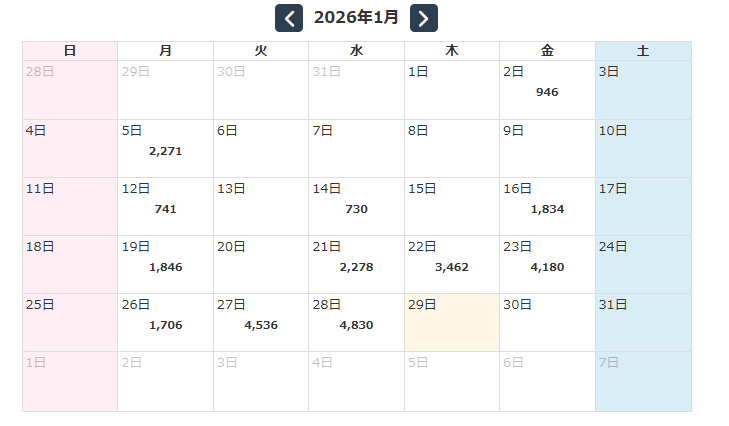This screenshot has width=729, height=426.
Task: Open 16日 with value 1,834
Action: pyautogui.click(x=547, y=206)
